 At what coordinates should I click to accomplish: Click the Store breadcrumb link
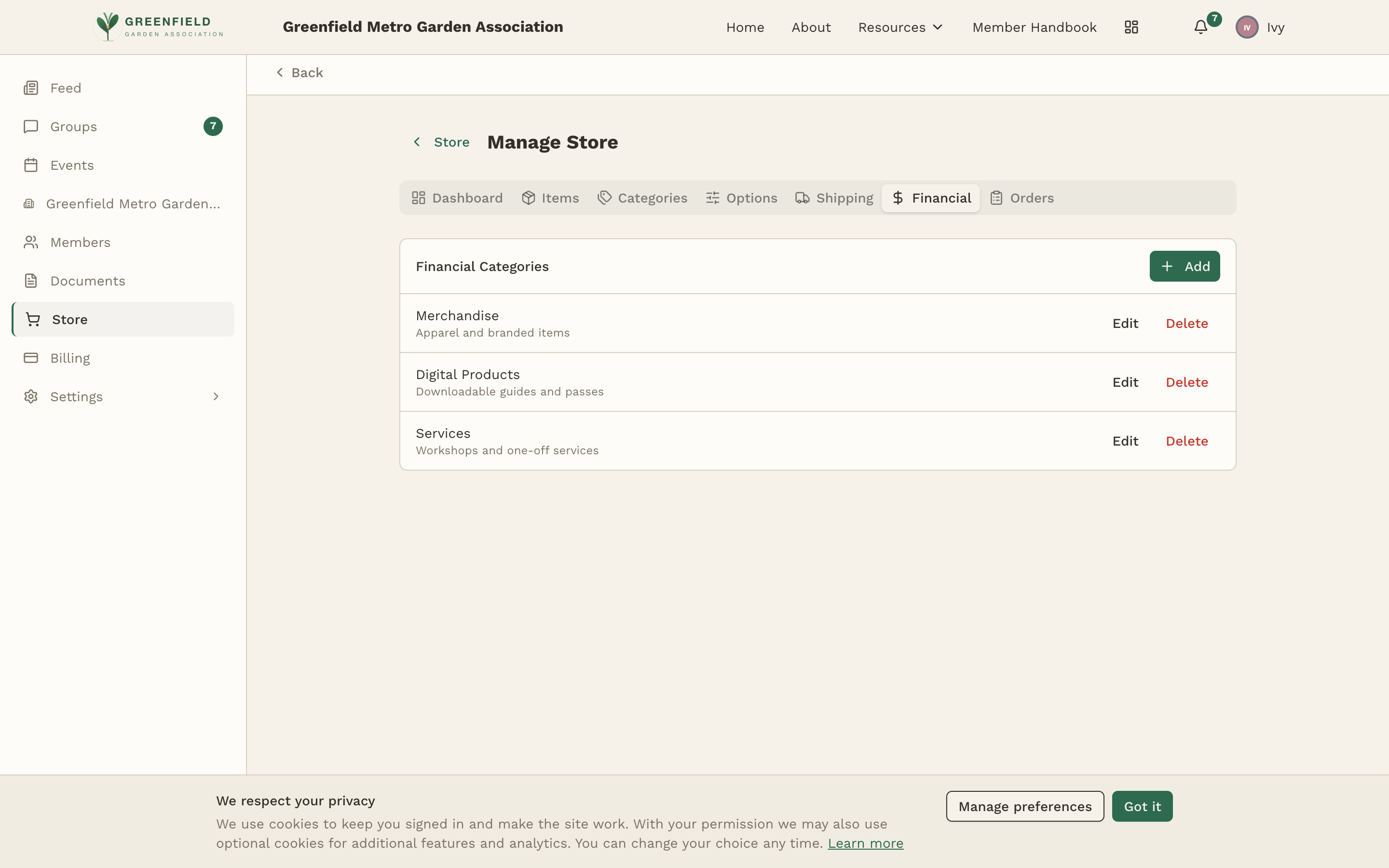451,142
